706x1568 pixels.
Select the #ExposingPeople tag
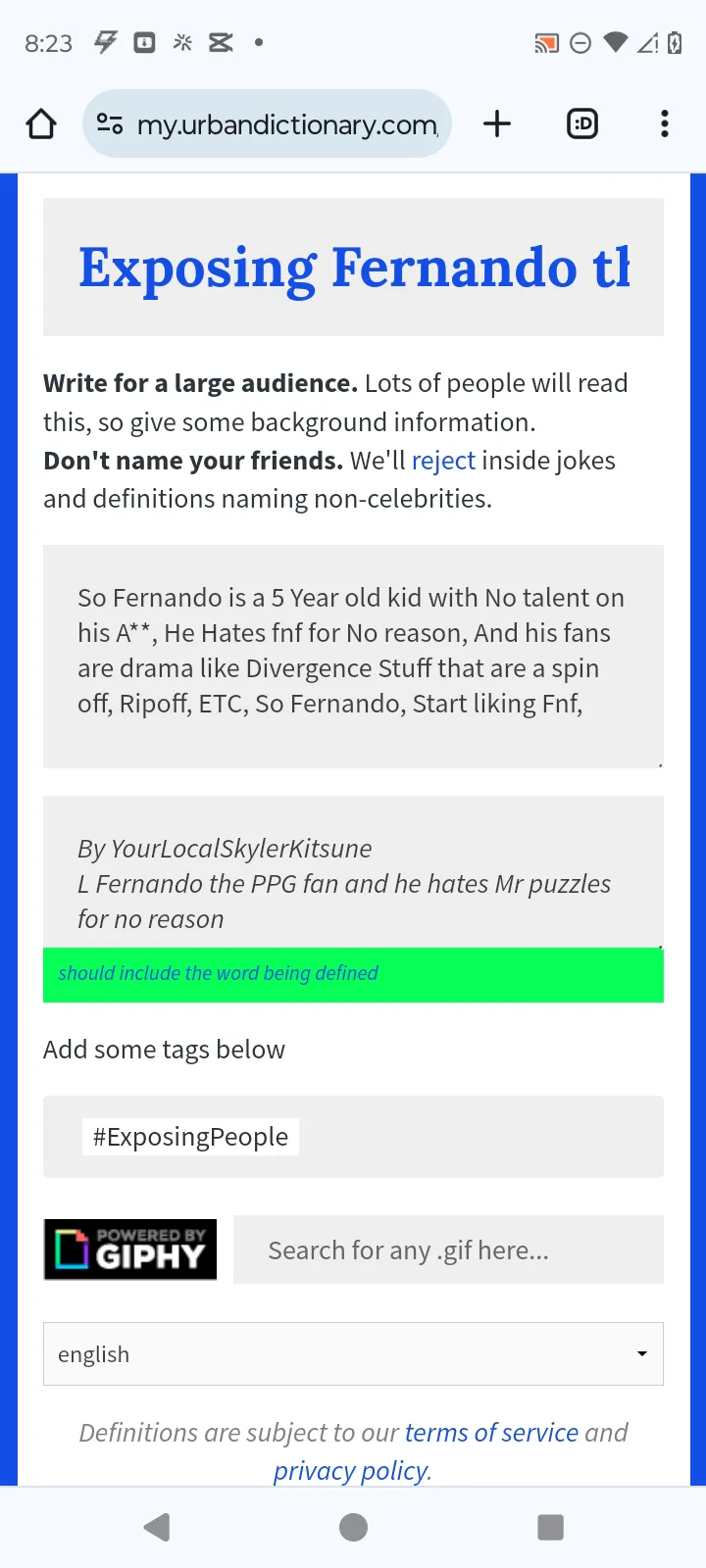point(190,1137)
